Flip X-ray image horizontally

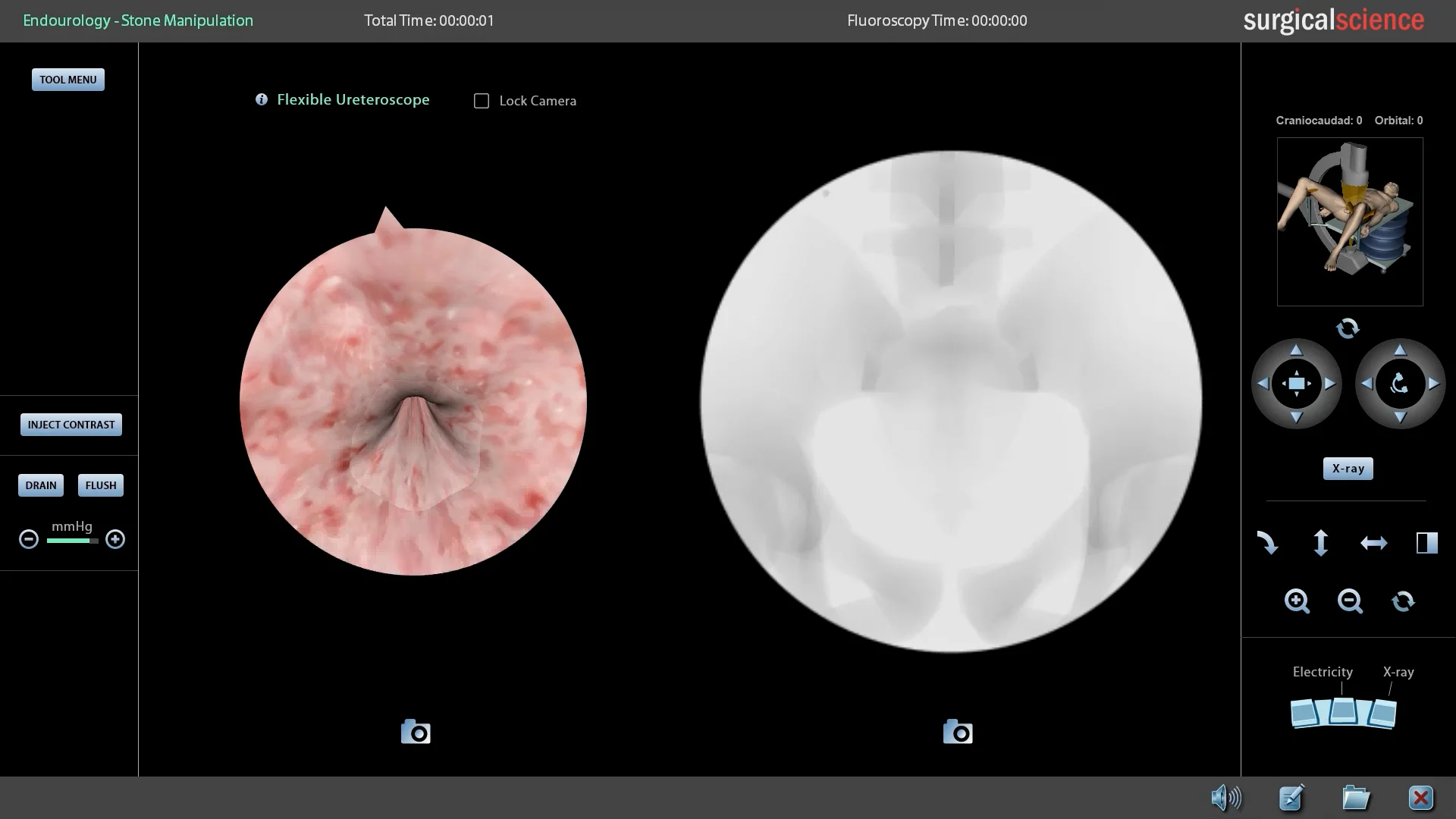pyautogui.click(x=1373, y=543)
